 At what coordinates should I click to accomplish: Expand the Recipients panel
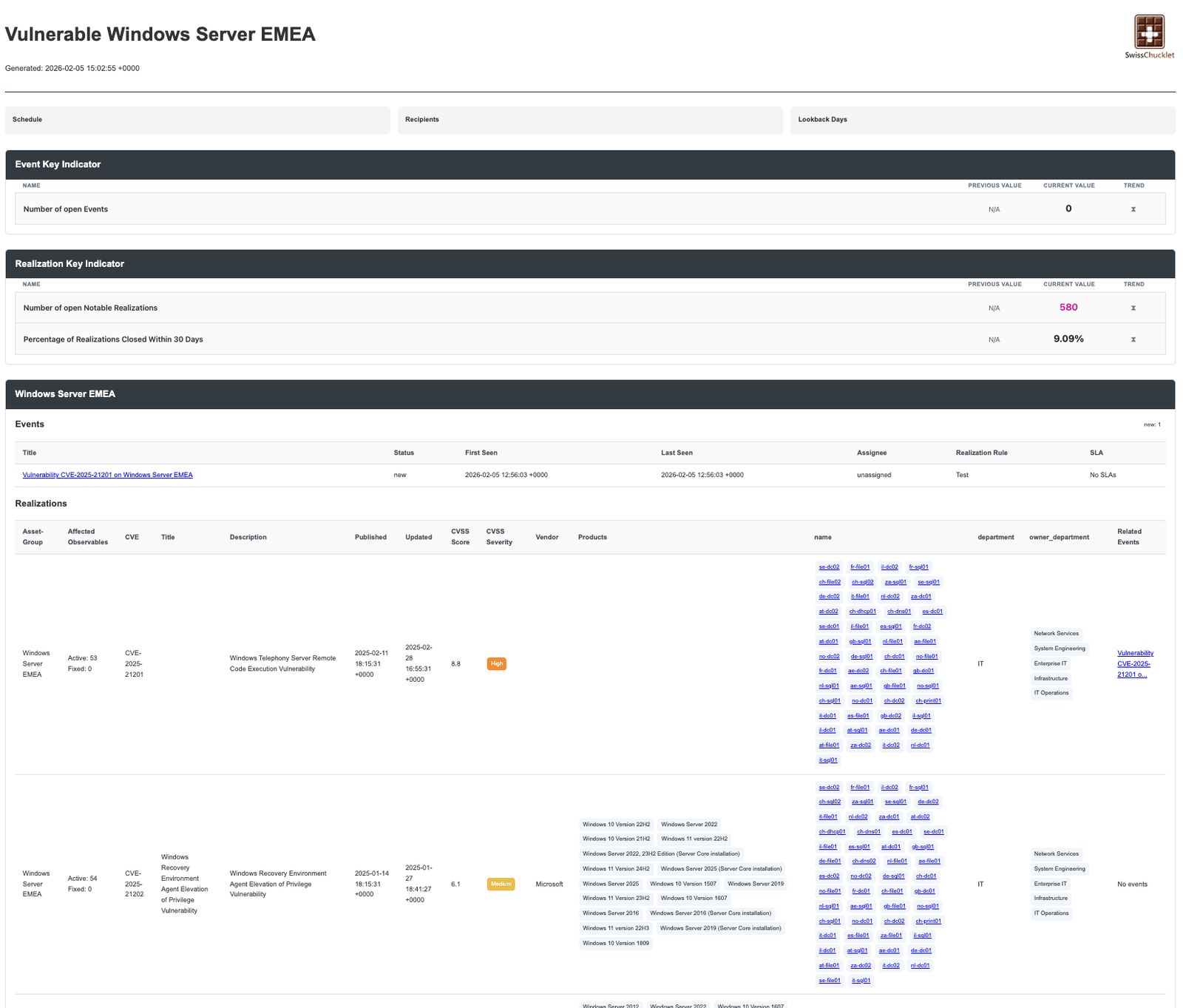[589, 120]
